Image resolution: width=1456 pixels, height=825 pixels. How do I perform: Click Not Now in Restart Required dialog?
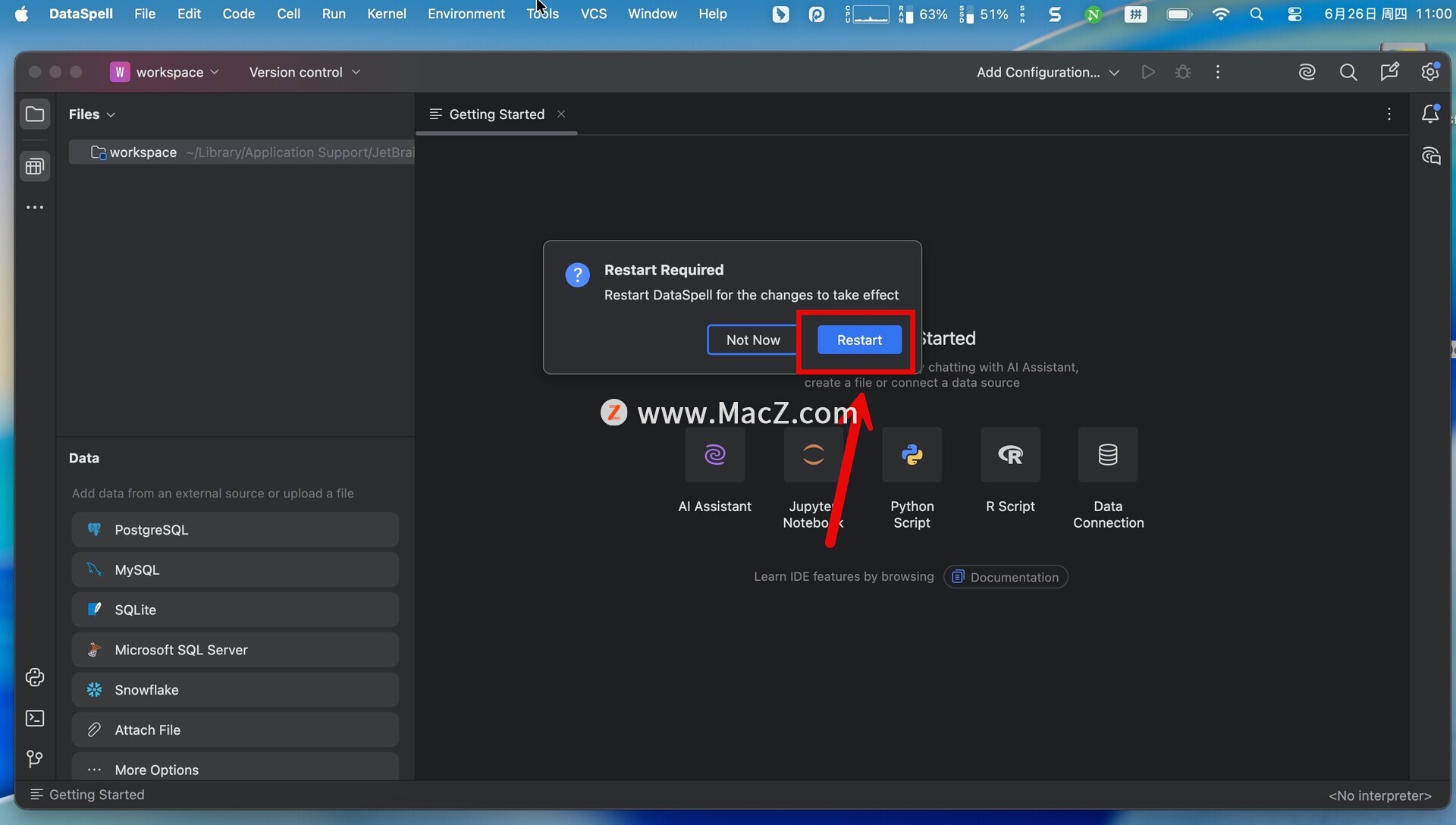pyautogui.click(x=752, y=340)
